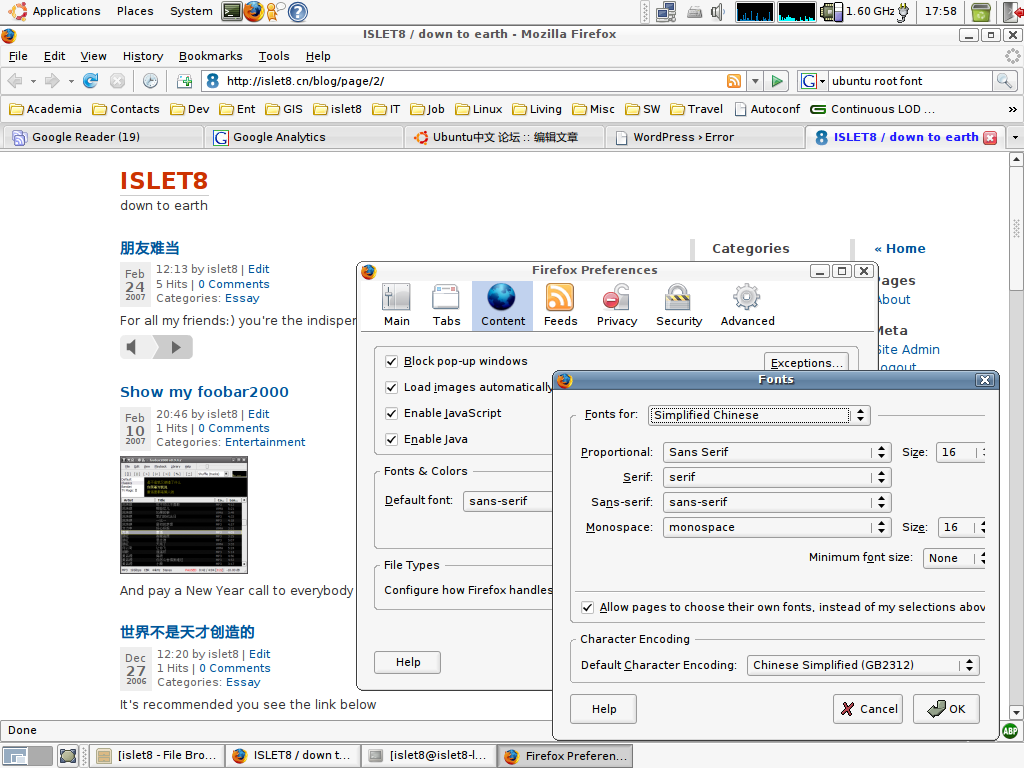
Task: Click the RSS feed icon in address bar
Action: coord(734,81)
